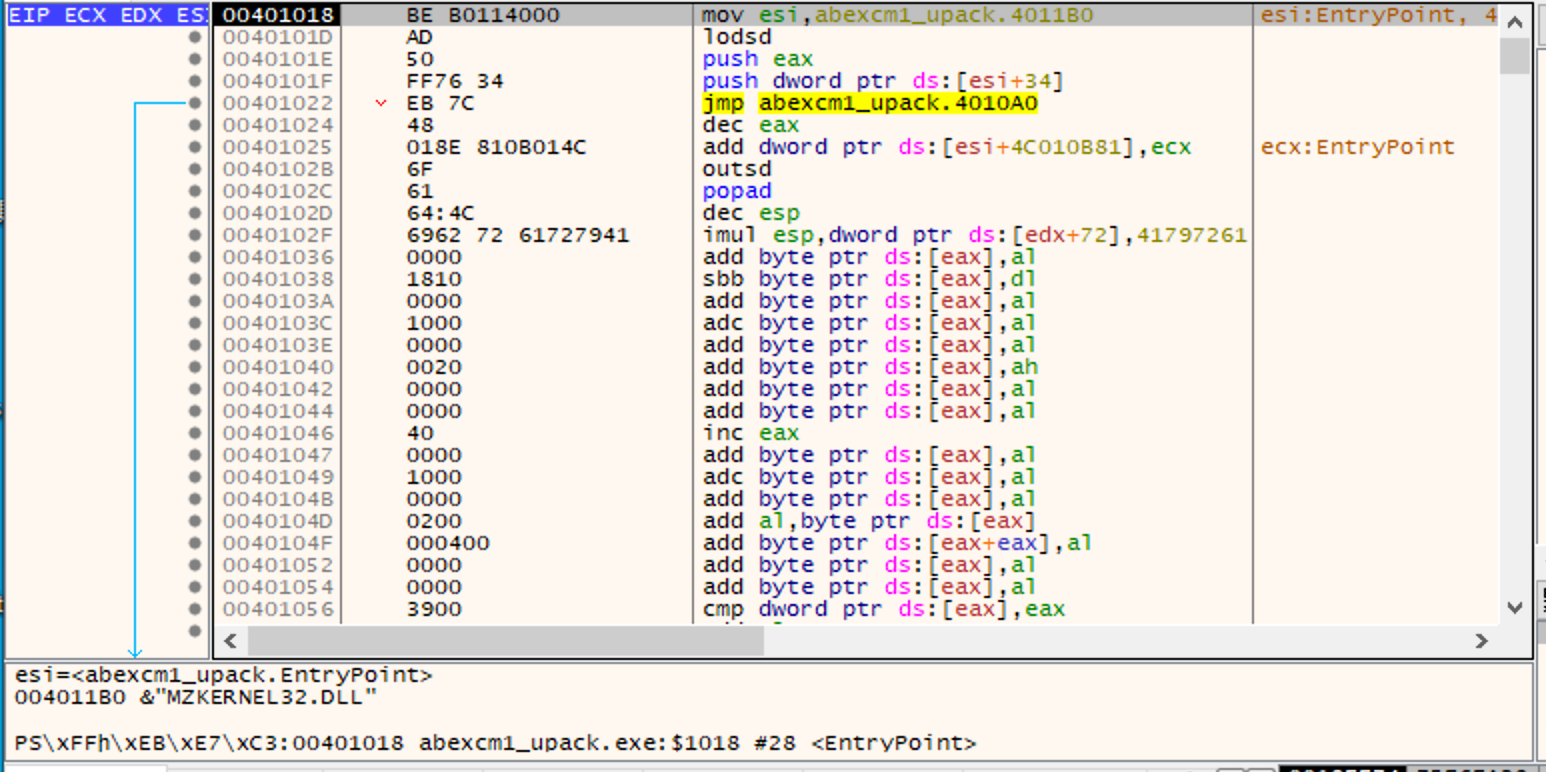Click the horizontal scrollbar right arrow
This screenshot has height=772, width=1546.
pyautogui.click(x=1481, y=640)
